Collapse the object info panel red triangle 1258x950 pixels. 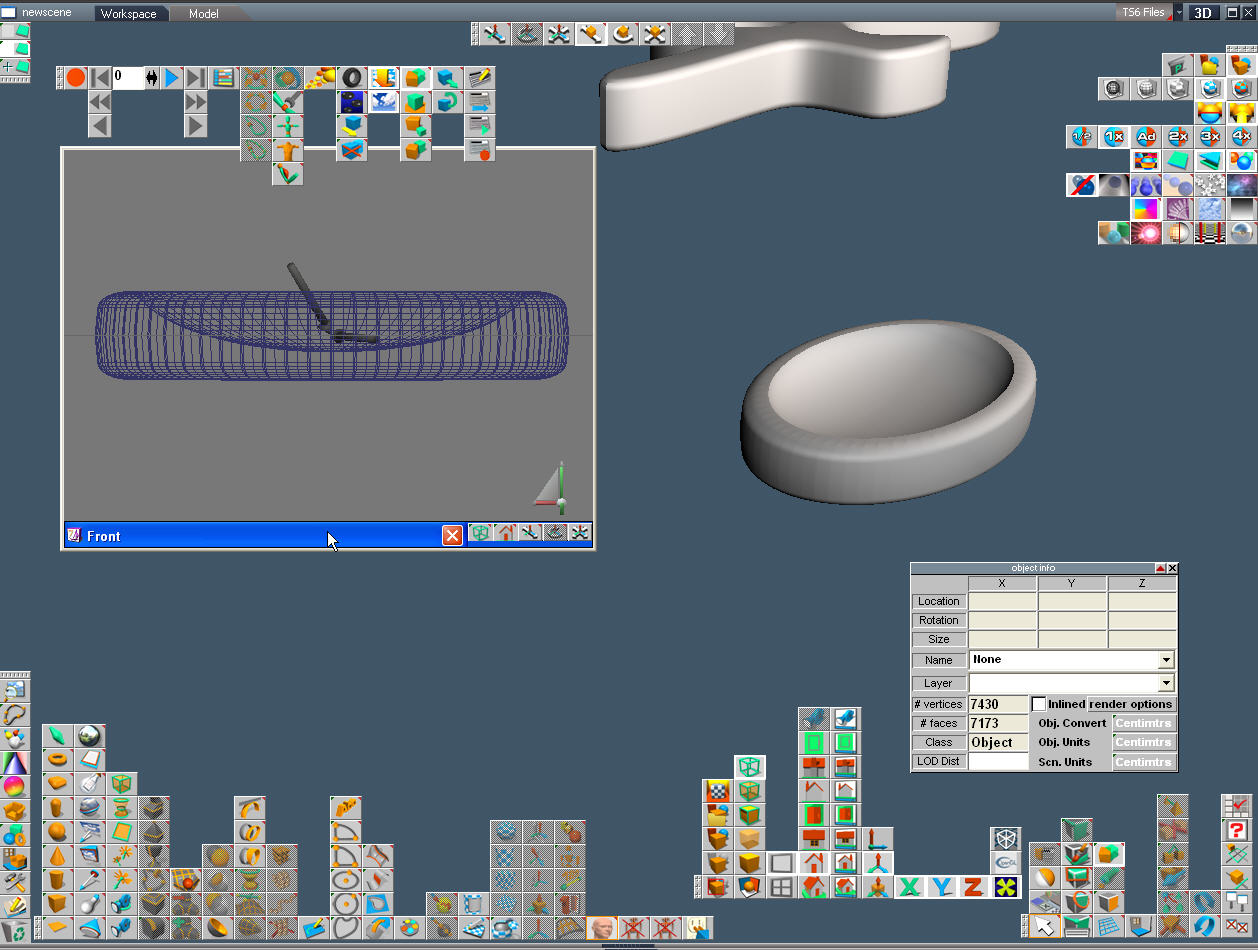point(1161,568)
